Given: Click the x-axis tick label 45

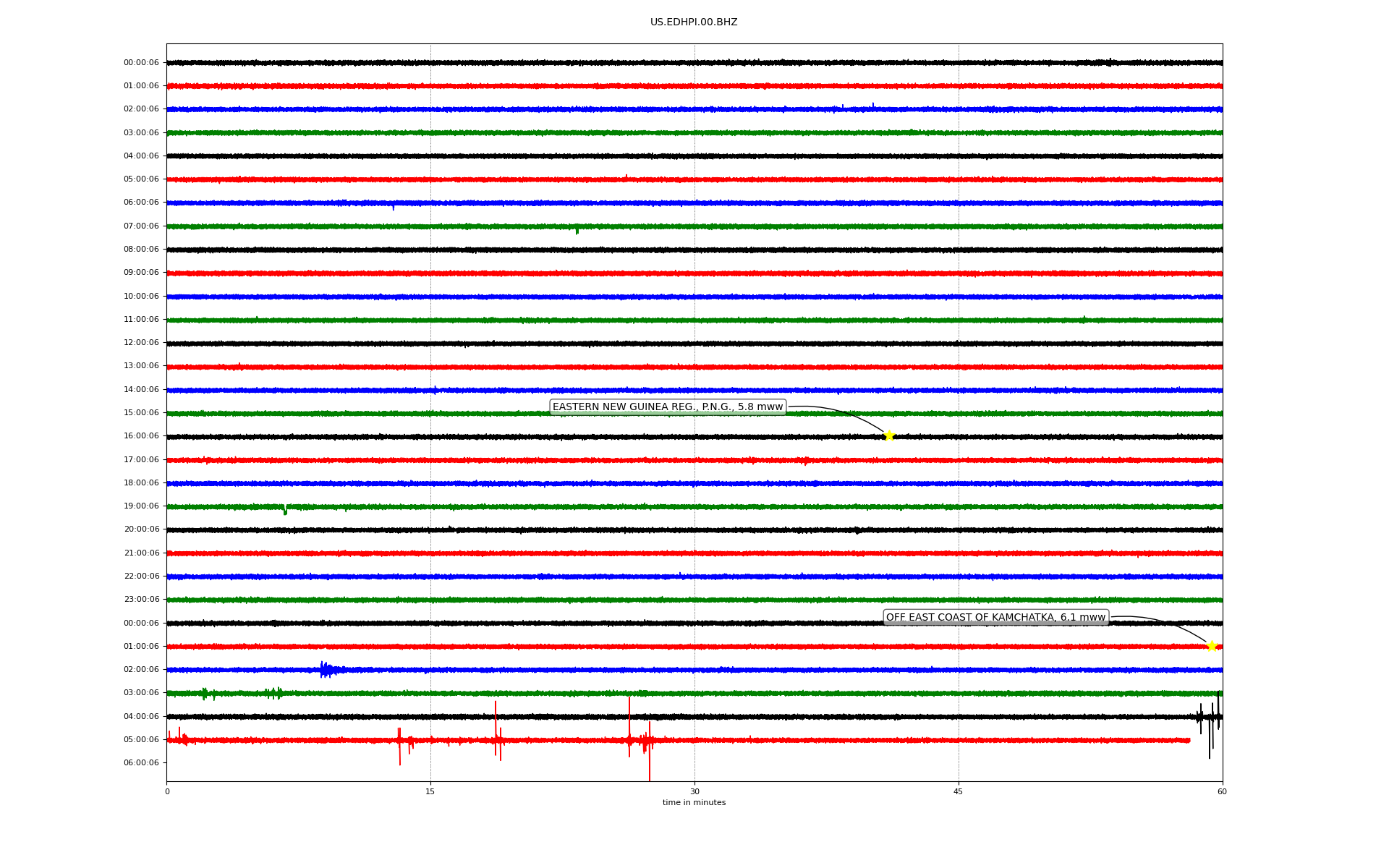Looking at the screenshot, I should [959, 791].
